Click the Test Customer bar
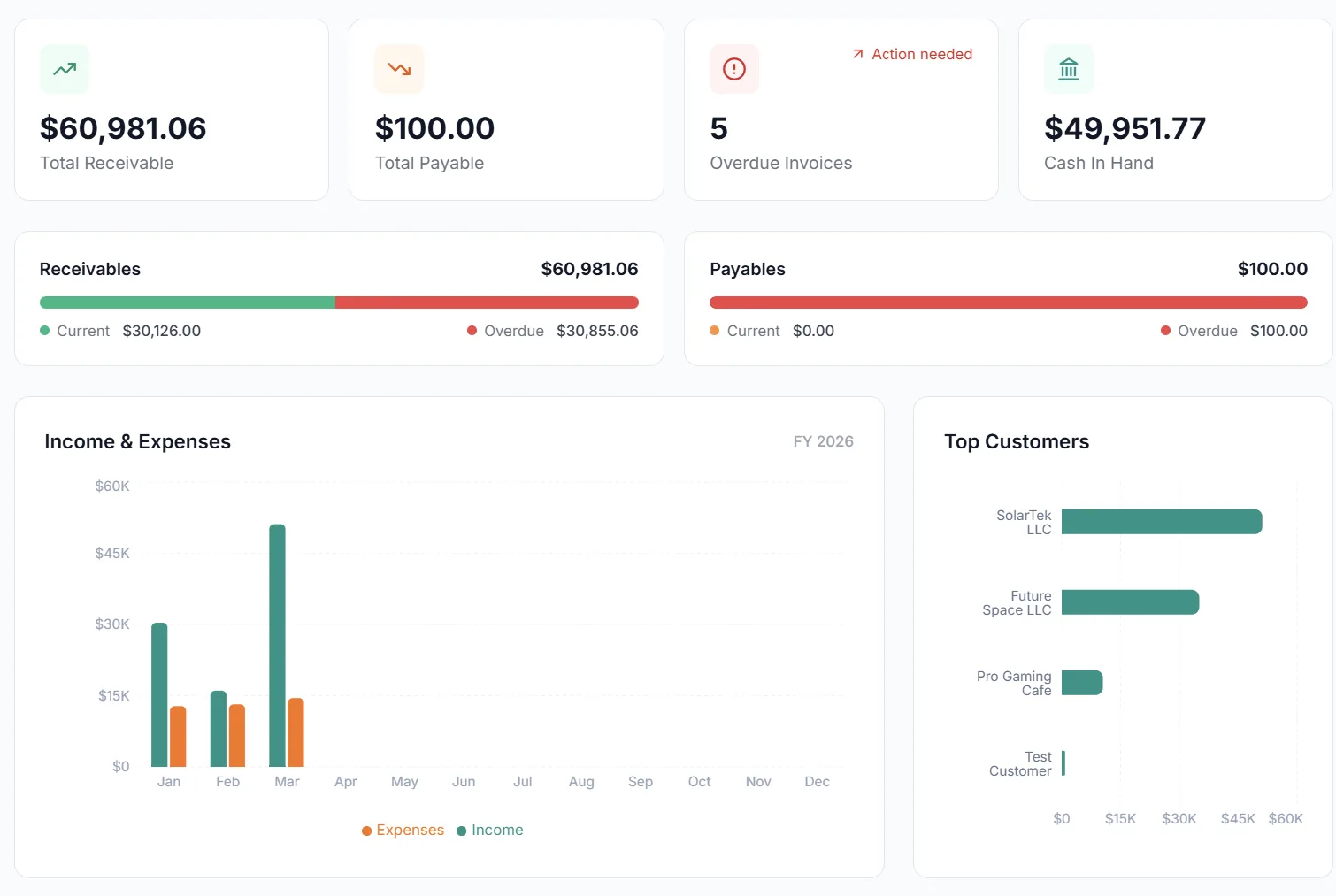 (x=1063, y=763)
